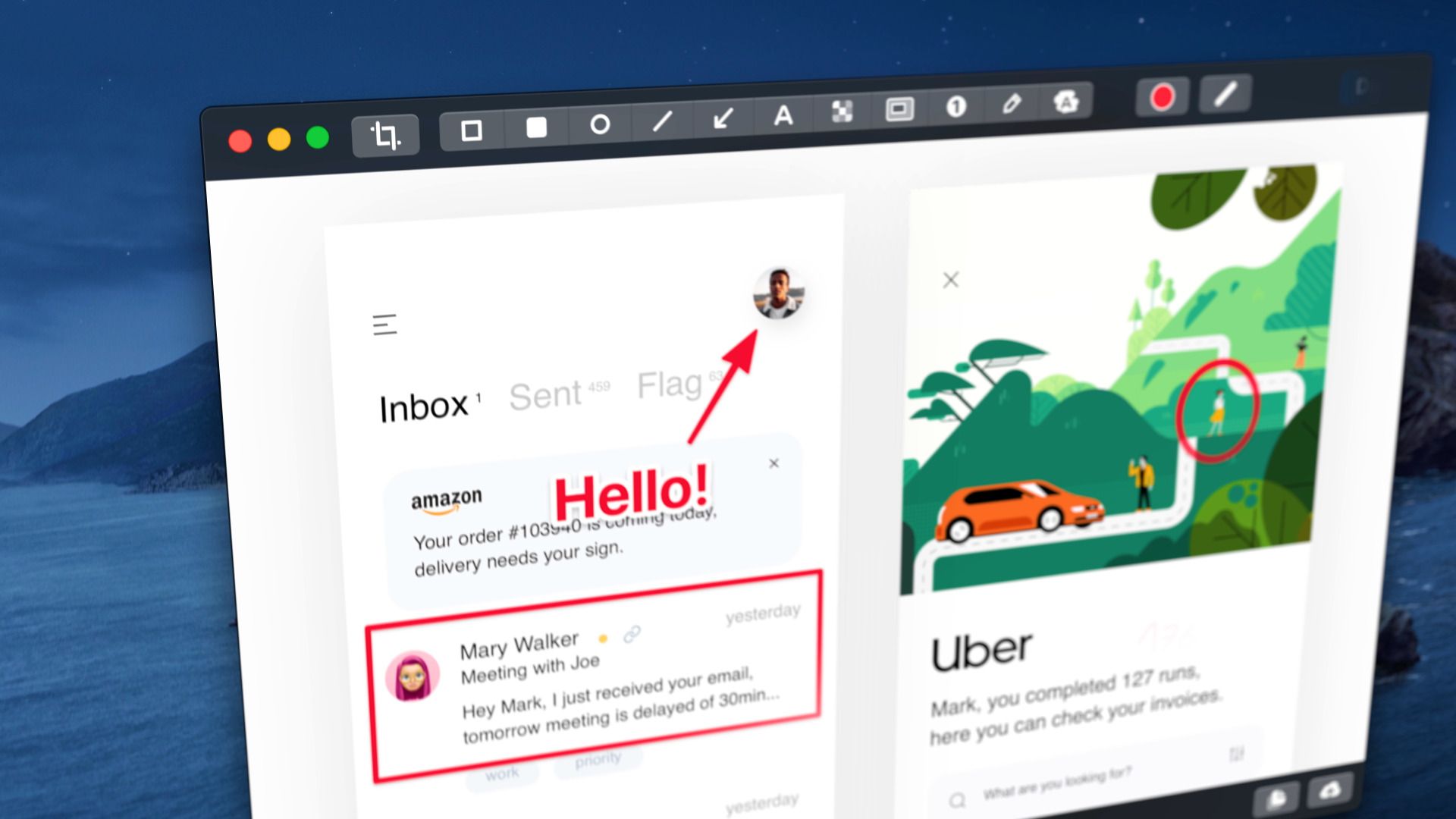Open the Inbox tab
Viewport: 1456px width, 819px height.
pos(423,408)
